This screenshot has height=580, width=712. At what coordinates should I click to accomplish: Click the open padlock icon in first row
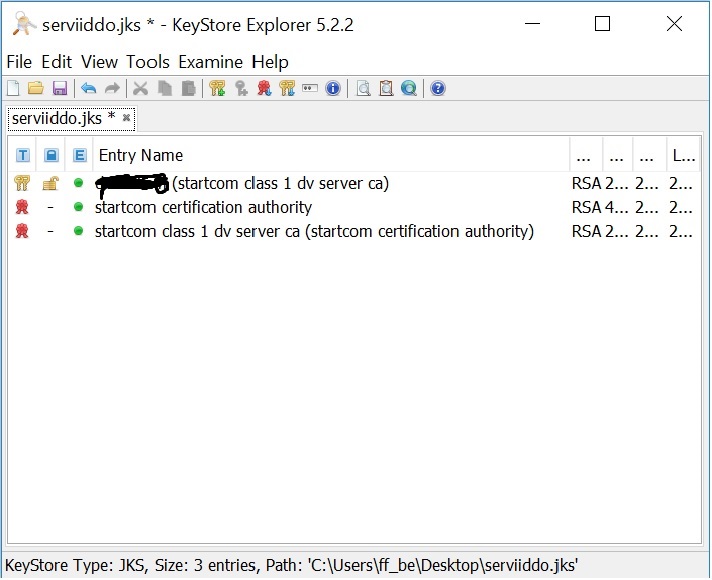pos(50,183)
